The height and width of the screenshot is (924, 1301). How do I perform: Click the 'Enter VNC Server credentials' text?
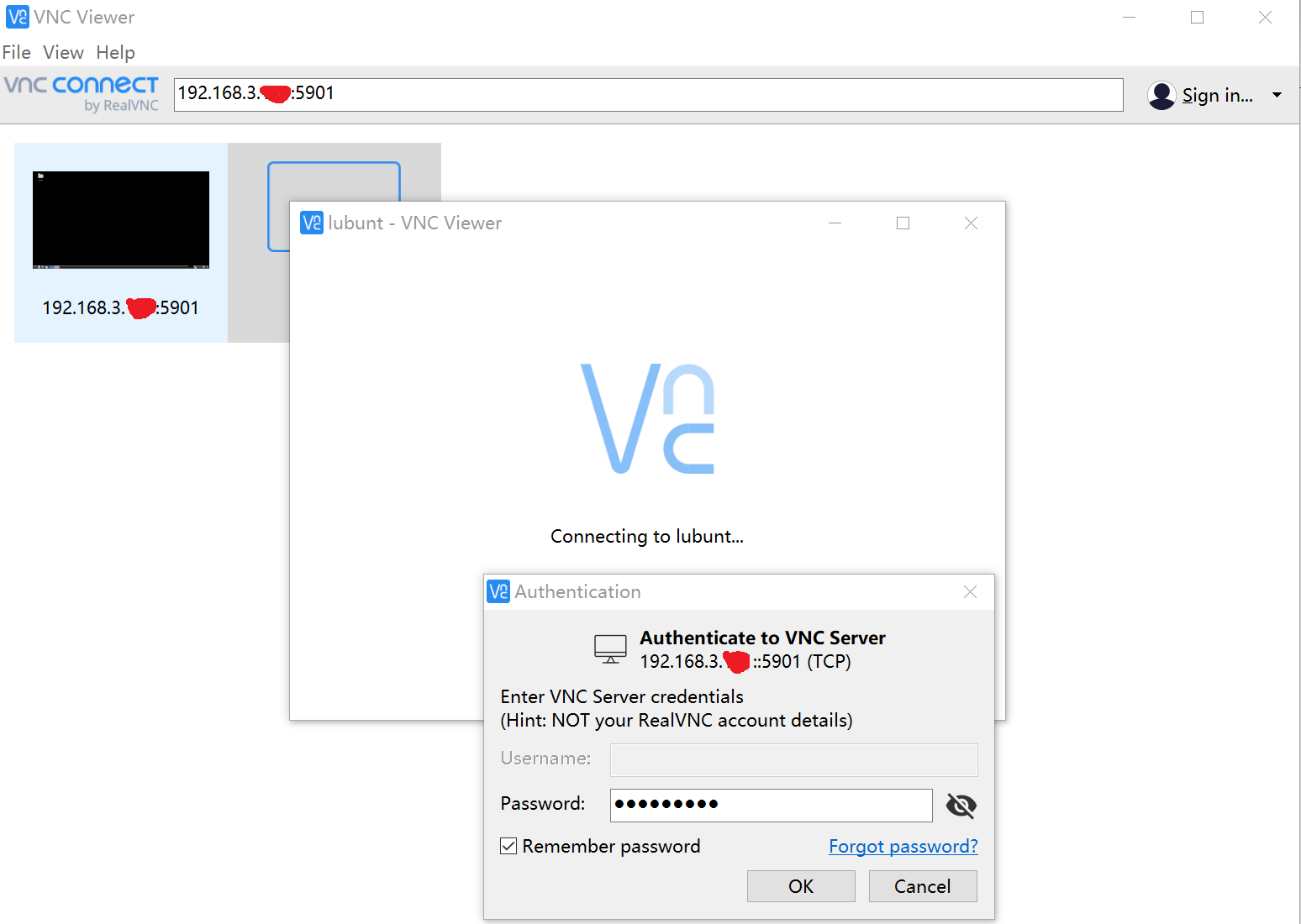(x=622, y=696)
